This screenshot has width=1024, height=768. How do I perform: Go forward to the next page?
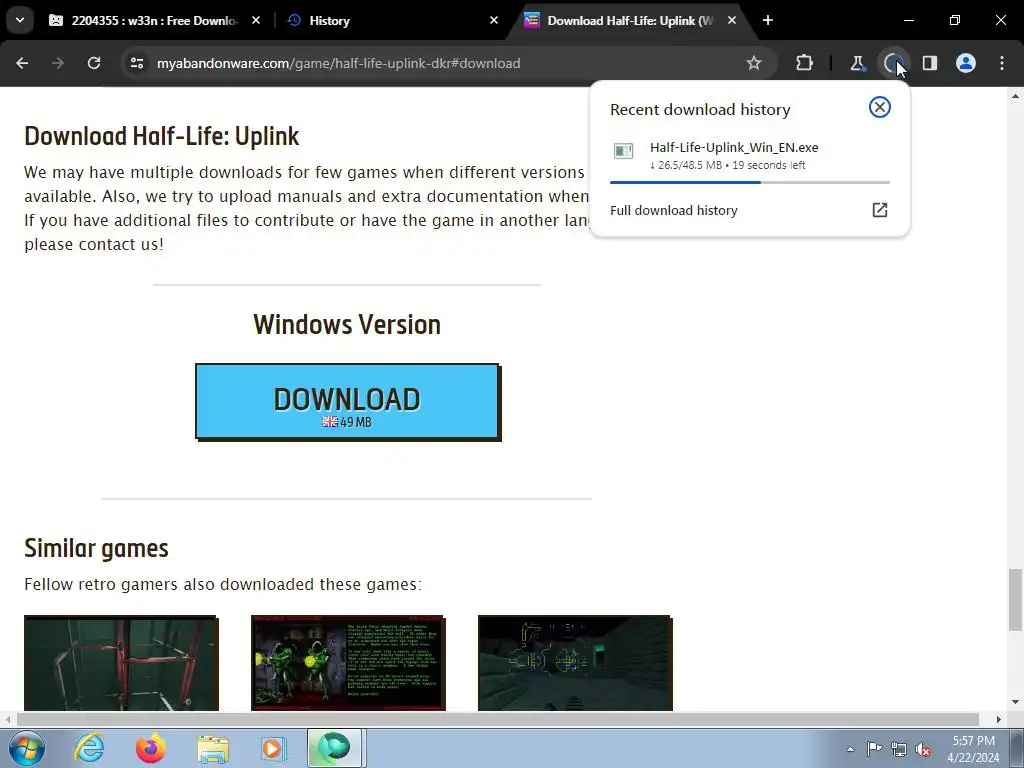click(x=58, y=63)
